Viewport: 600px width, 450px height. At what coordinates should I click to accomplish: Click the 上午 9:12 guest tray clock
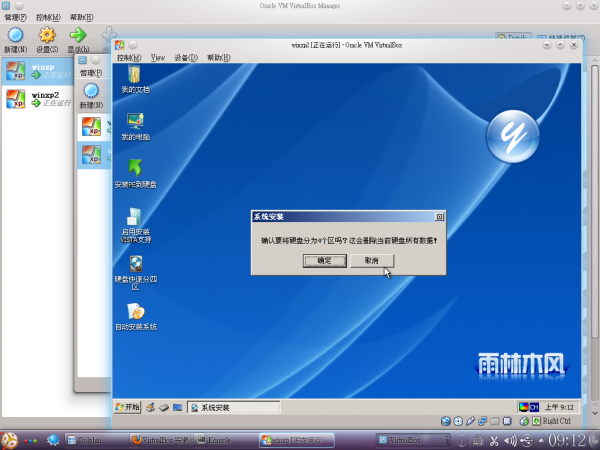(559, 407)
